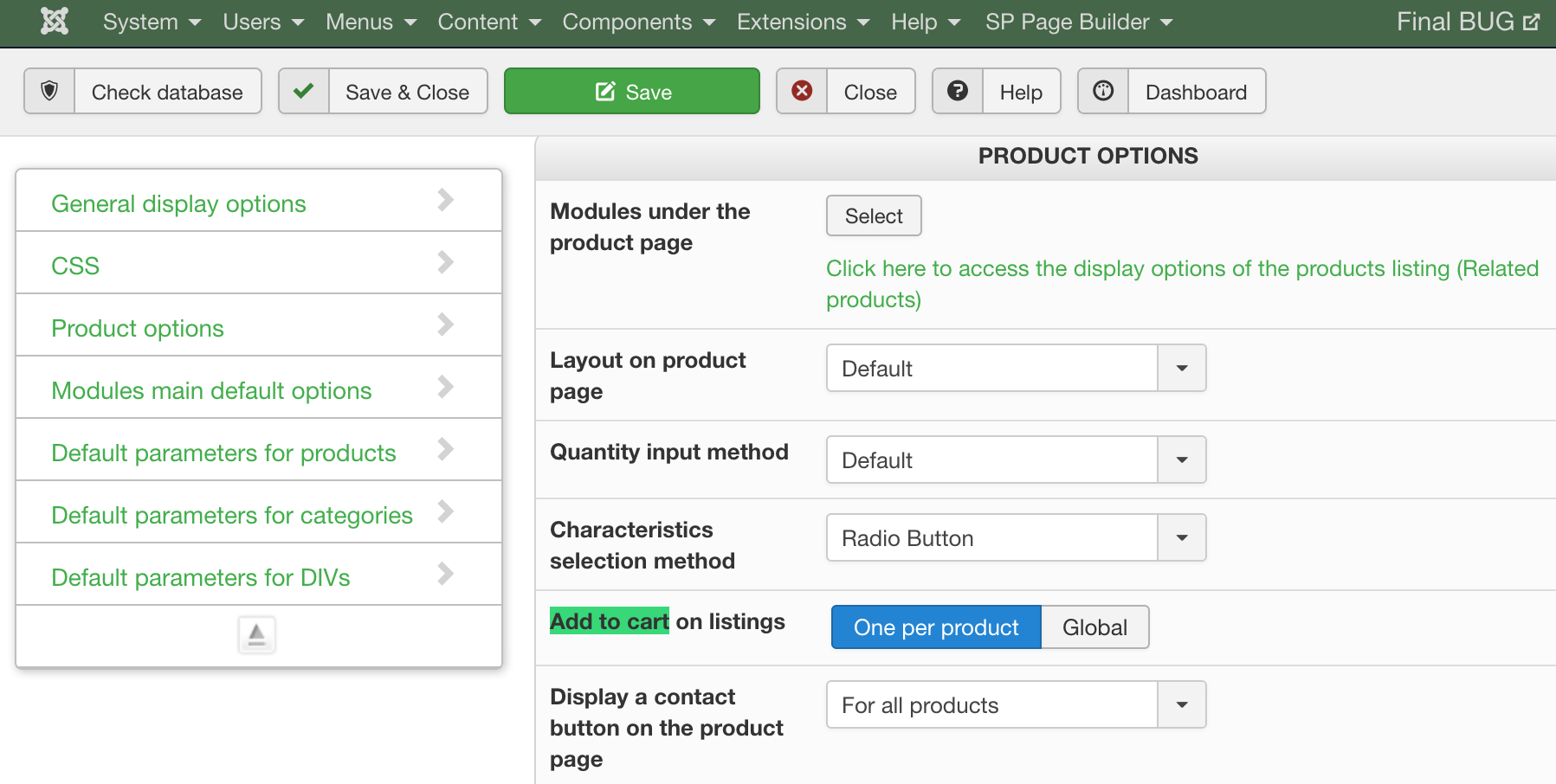Viewport: 1556px width, 784px height.
Task: Open Characteristics selection method dropdown
Action: click(x=1016, y=538)
